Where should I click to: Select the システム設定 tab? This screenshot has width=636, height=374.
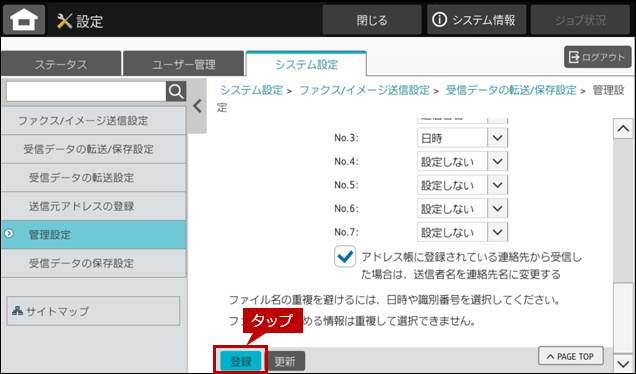[x=306, y=64]
